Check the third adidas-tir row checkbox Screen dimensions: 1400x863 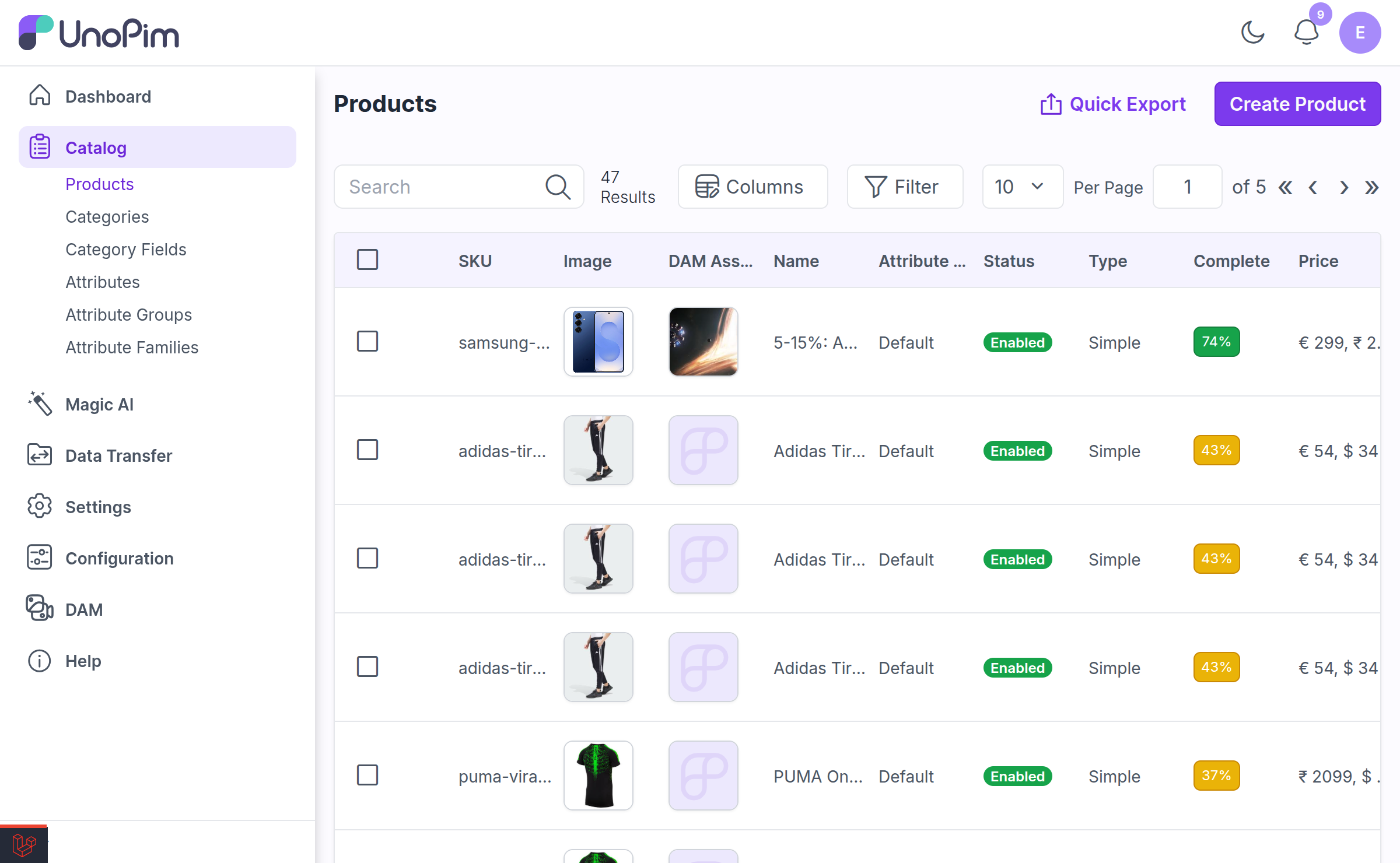pyautogui.click(x=367, y=667)
